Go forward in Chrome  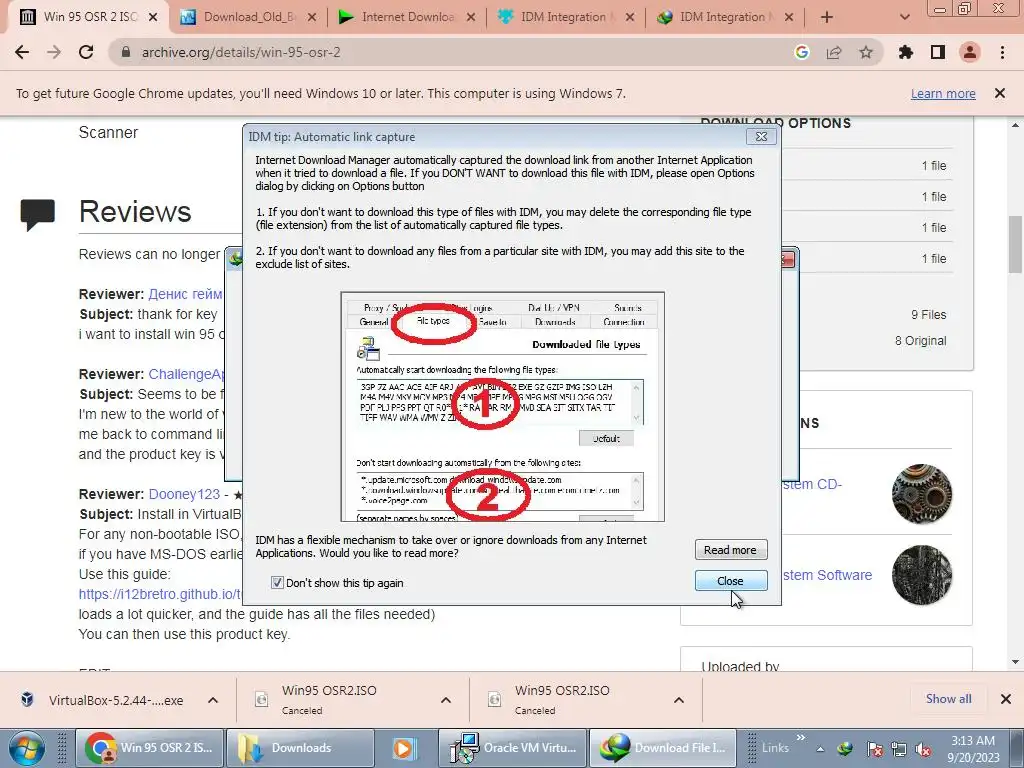point(54,52)
